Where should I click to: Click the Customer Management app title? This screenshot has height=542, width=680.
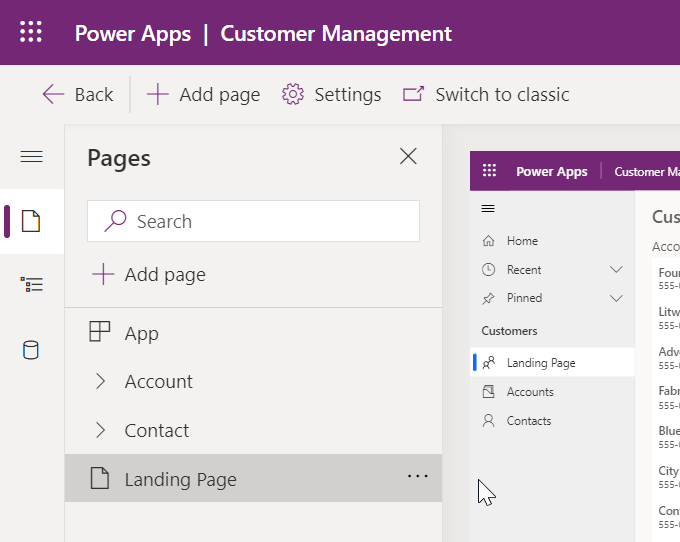336,34
